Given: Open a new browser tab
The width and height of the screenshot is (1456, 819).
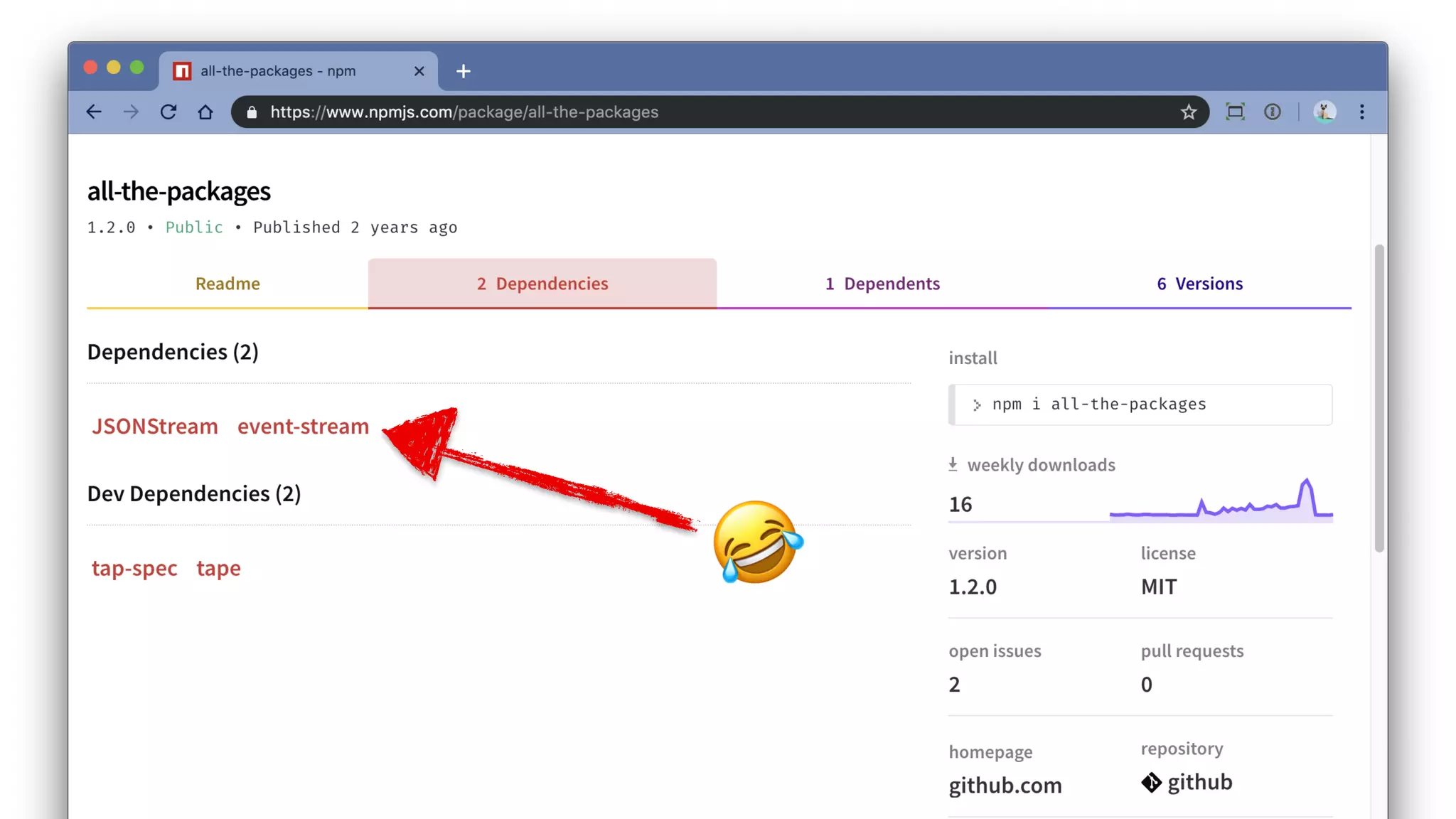Looking at the screenshot, I should pos(464,71).
